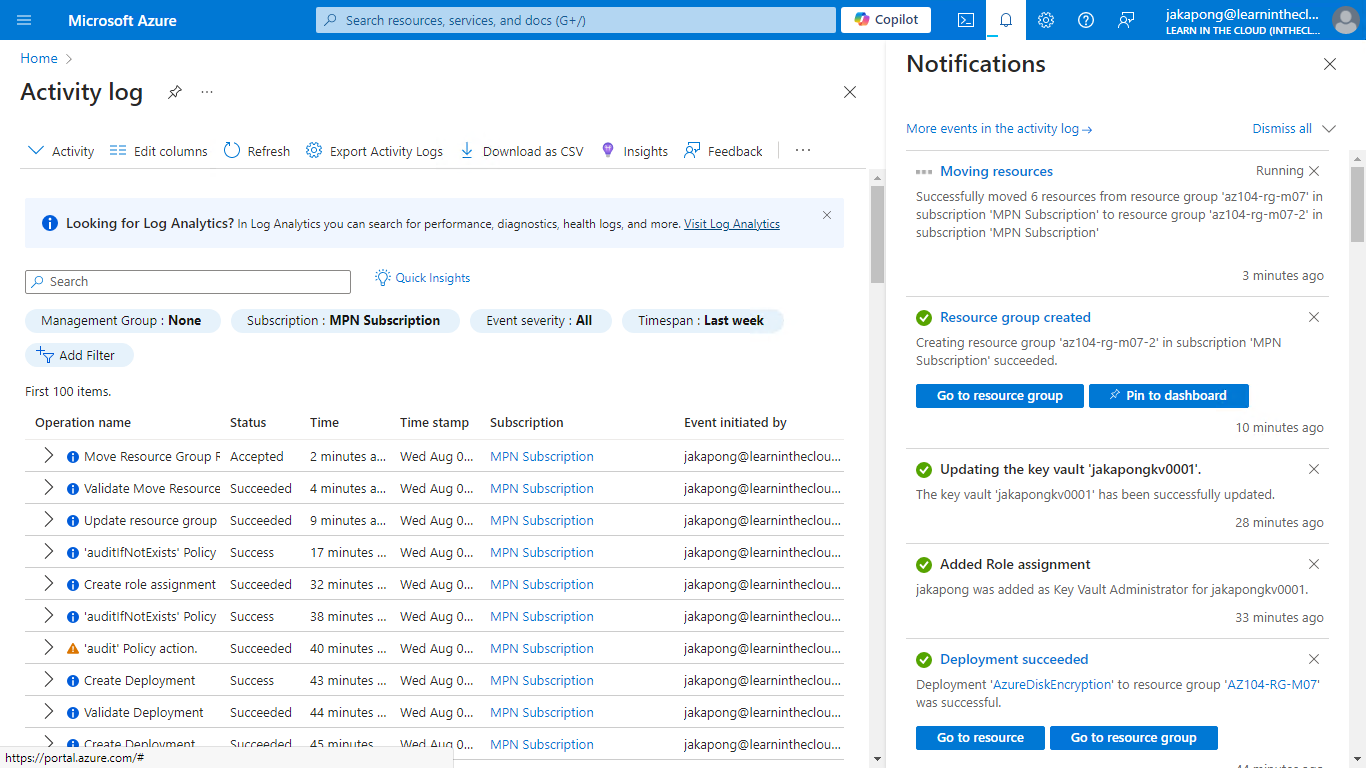Dismiss Resource group created notification
The image size is (1366, 768).
click(1314, 317)
